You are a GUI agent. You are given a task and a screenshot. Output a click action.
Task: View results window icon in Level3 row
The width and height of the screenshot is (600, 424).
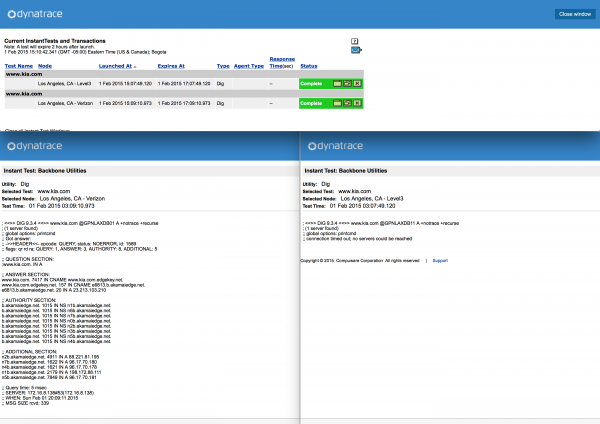click(337, 83)
